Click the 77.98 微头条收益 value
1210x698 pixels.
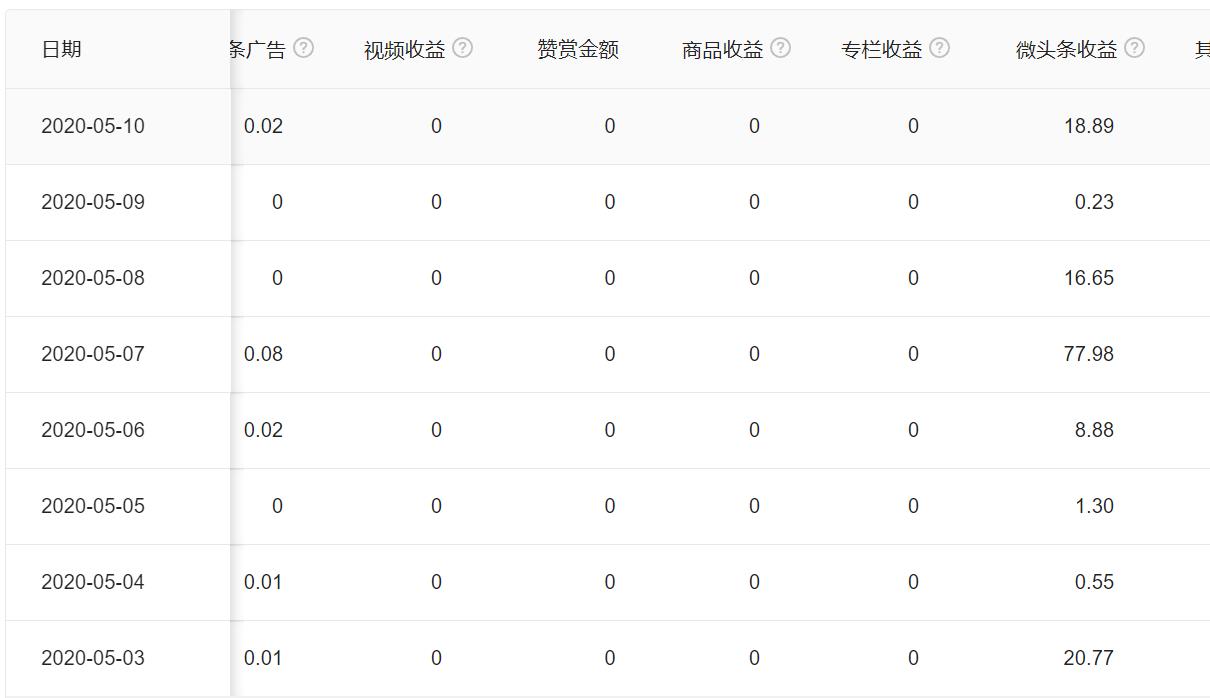[1088, 354]
